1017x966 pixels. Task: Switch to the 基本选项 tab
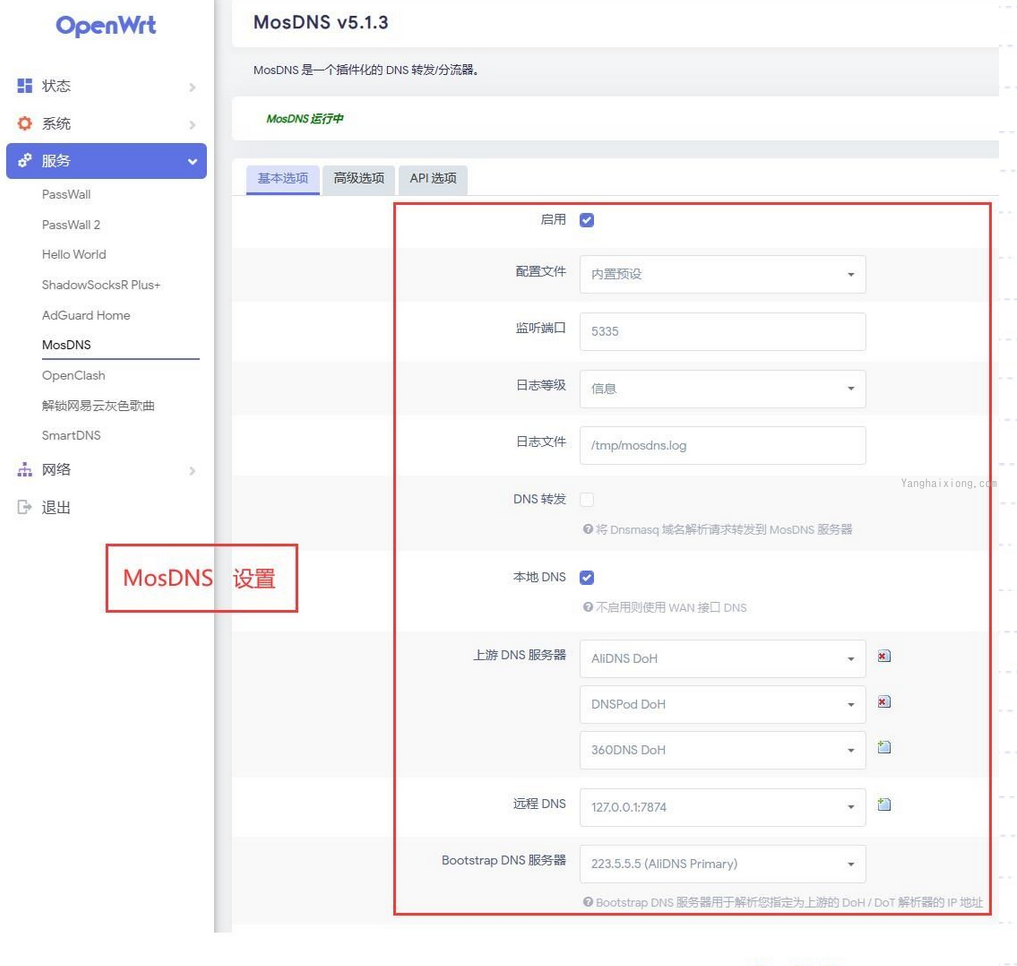[x=283, y=178]
